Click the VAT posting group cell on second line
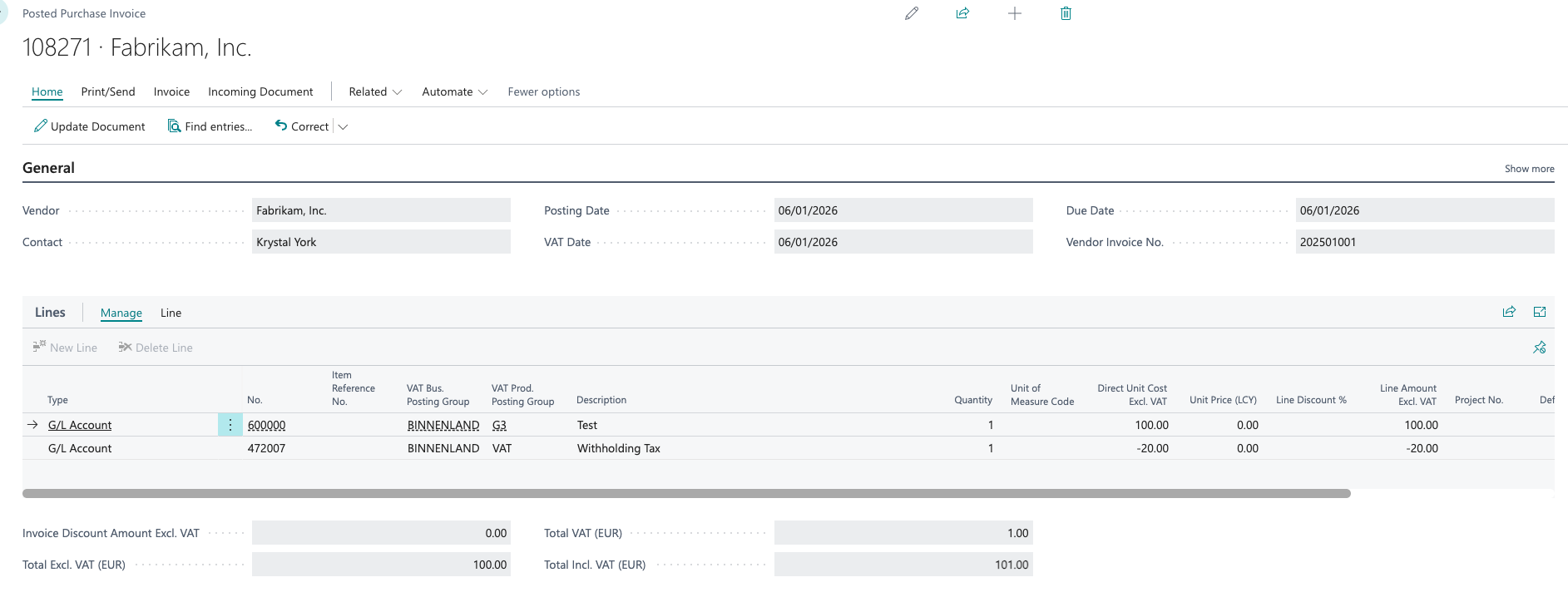 click(502, 448)
